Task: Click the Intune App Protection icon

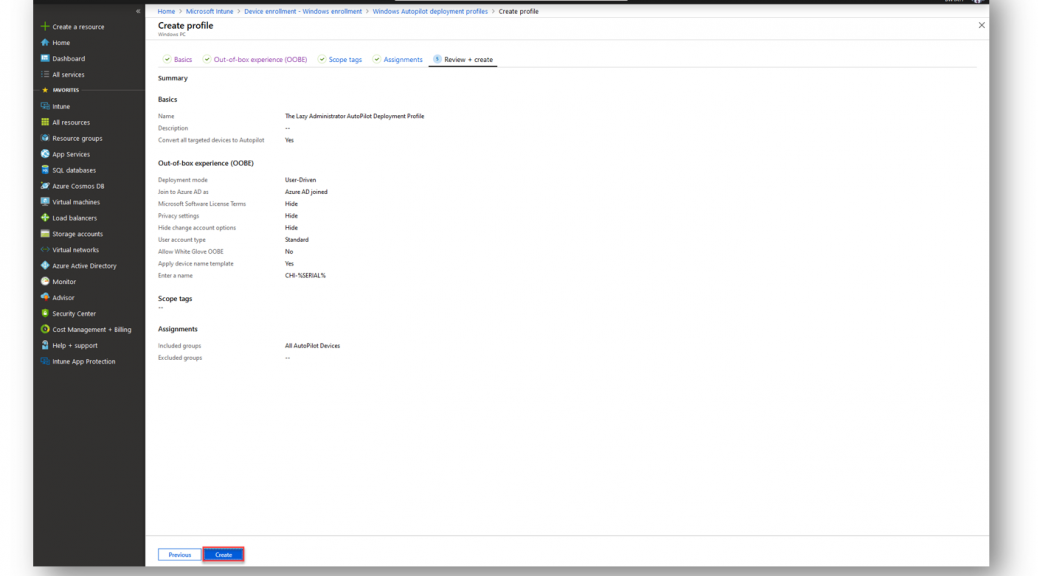Action: 45,361
